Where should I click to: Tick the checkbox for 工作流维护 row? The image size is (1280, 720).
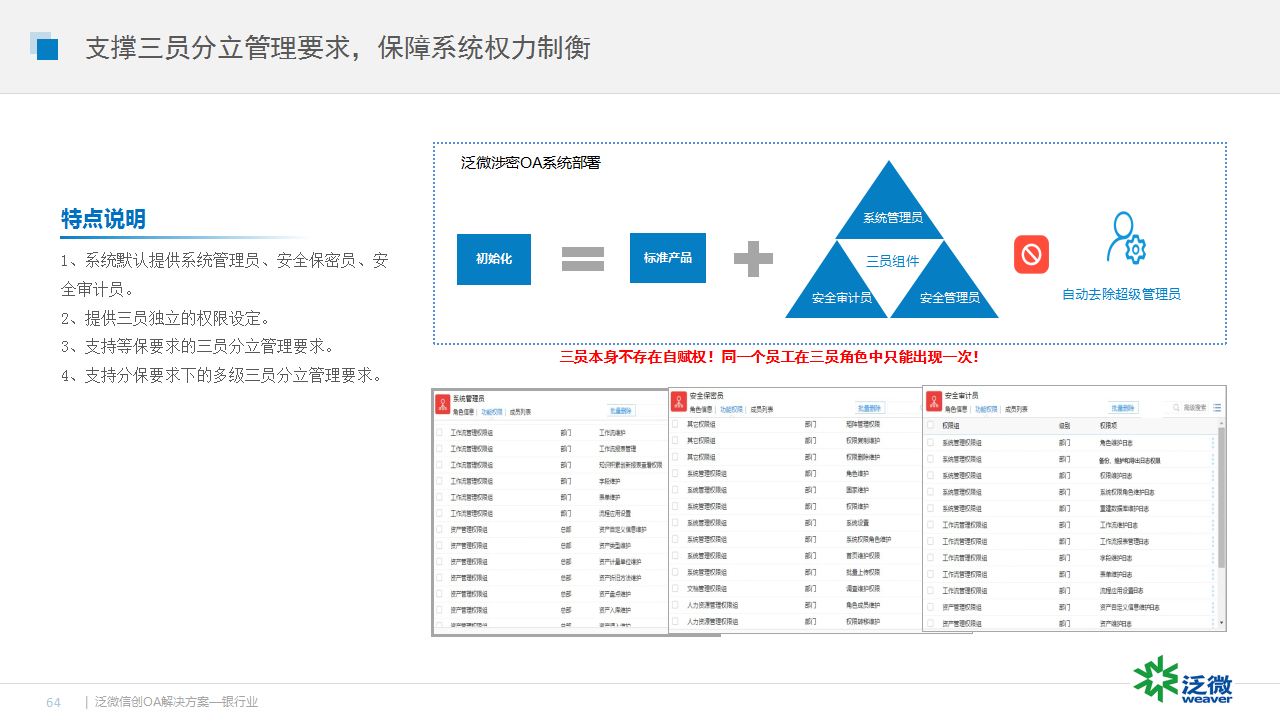click(439, 432)
